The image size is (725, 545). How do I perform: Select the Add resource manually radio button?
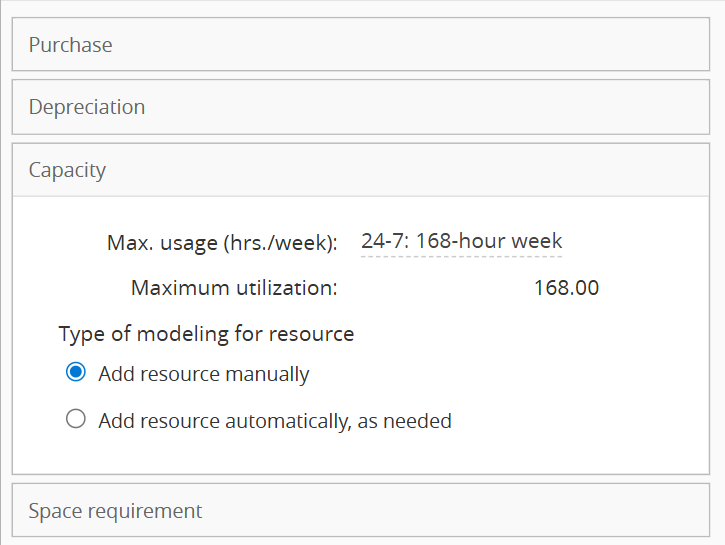(75, 373)
